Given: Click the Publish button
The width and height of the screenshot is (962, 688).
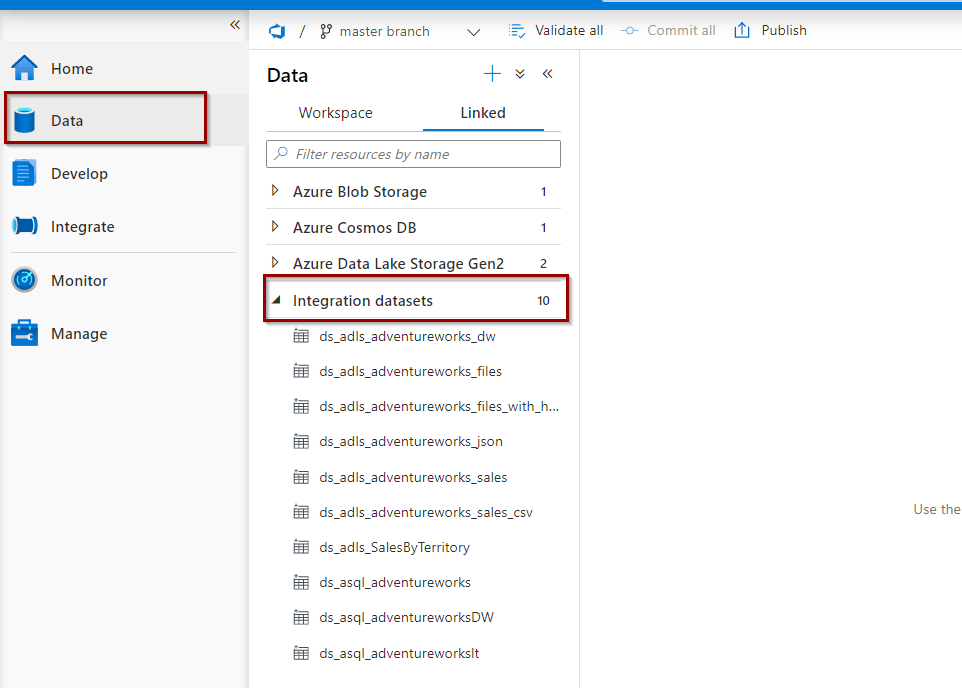Looking at the screenshot, I should (x=771, y=31).
